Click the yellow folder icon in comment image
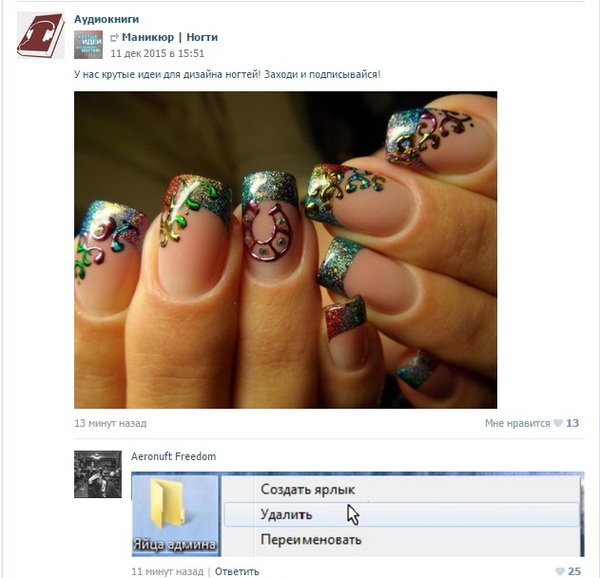The image size is (600, 578). (166, 504)
